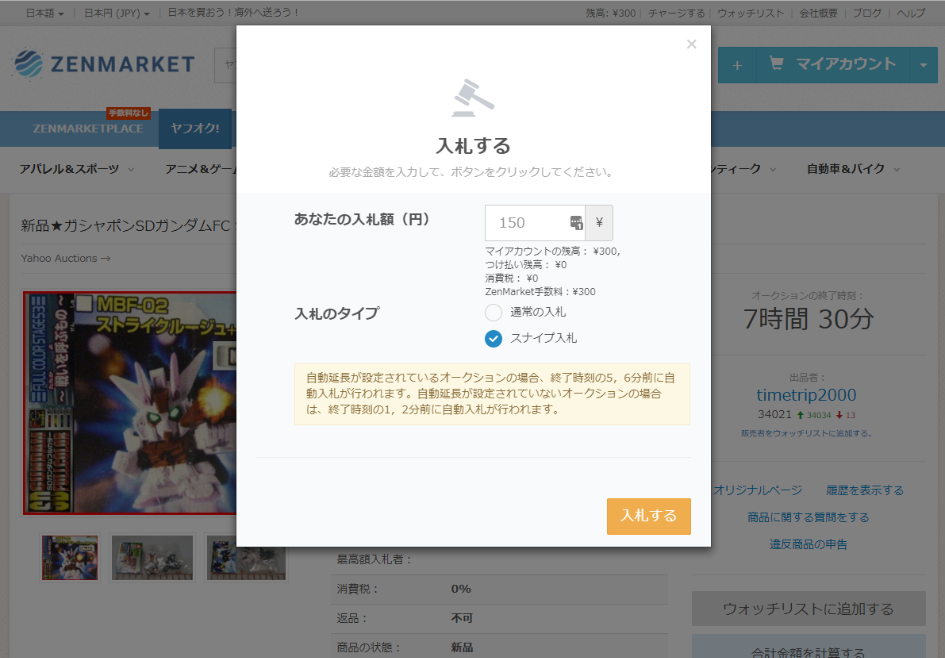Click 商品に関する質問をする link

click(x=808, y=517)
